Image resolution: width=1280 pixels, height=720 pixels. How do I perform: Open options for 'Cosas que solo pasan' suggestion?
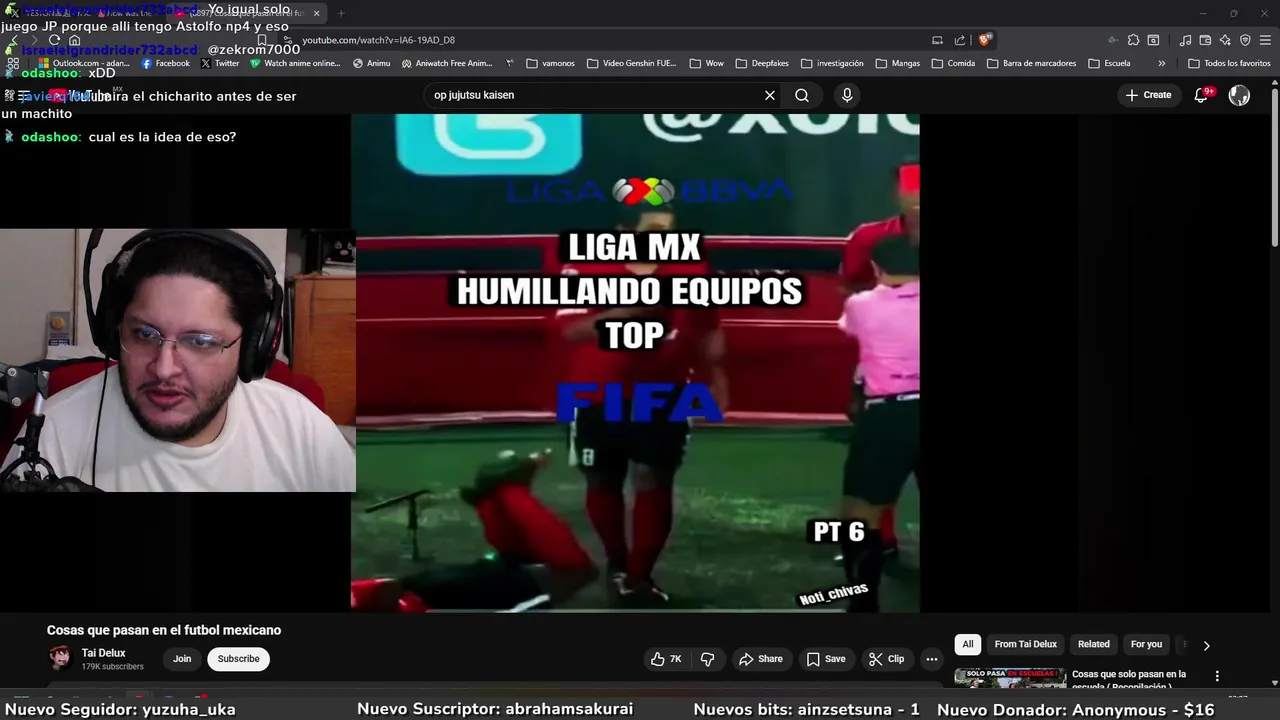[1217, 676]
